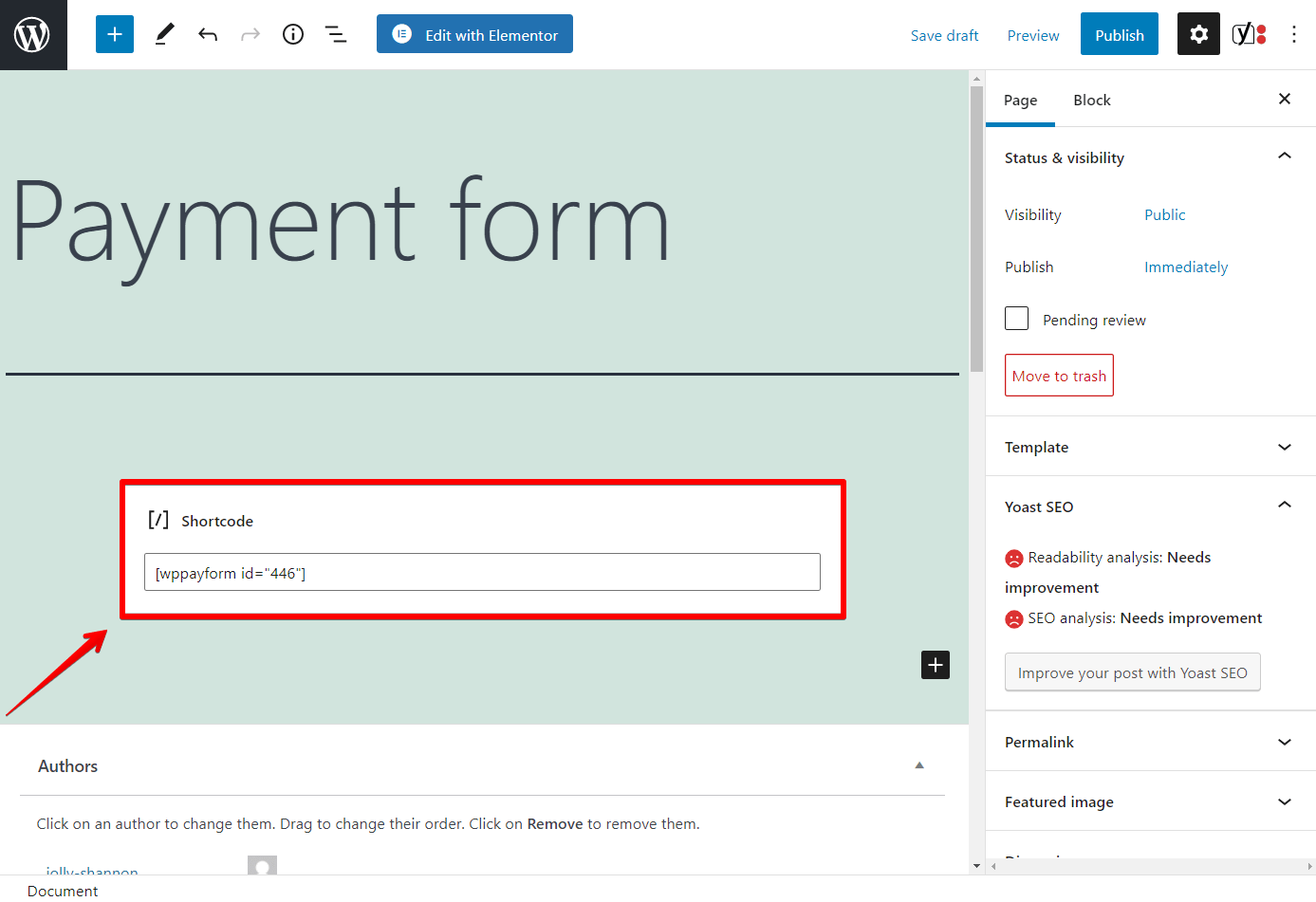Open the more options three-dot menu
Viewport: 1316px width, 902px height.
[x=1294, y=34]
